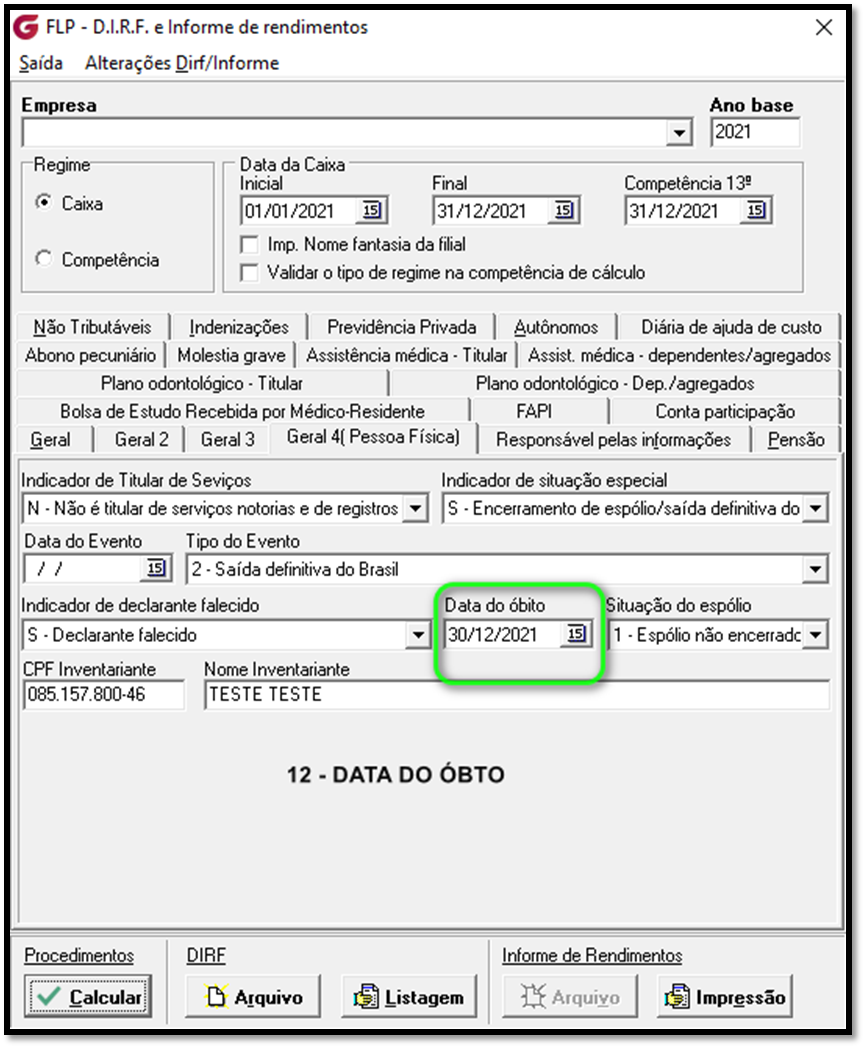Click the Nome Inventariante field
The width and height of the screenshot is (865, 1048).
tap(517, 694)
